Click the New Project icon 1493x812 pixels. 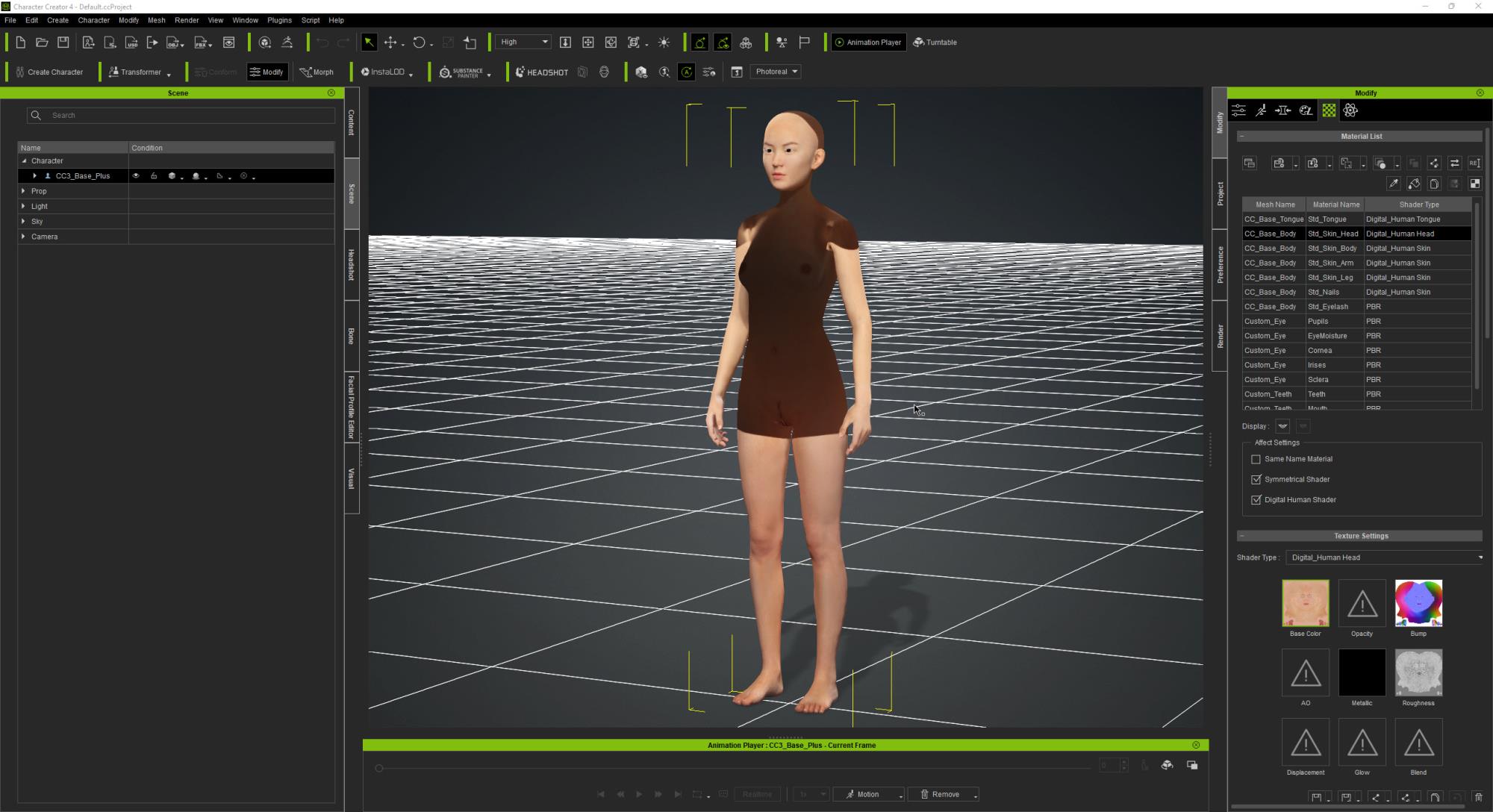tap(20, 43)
